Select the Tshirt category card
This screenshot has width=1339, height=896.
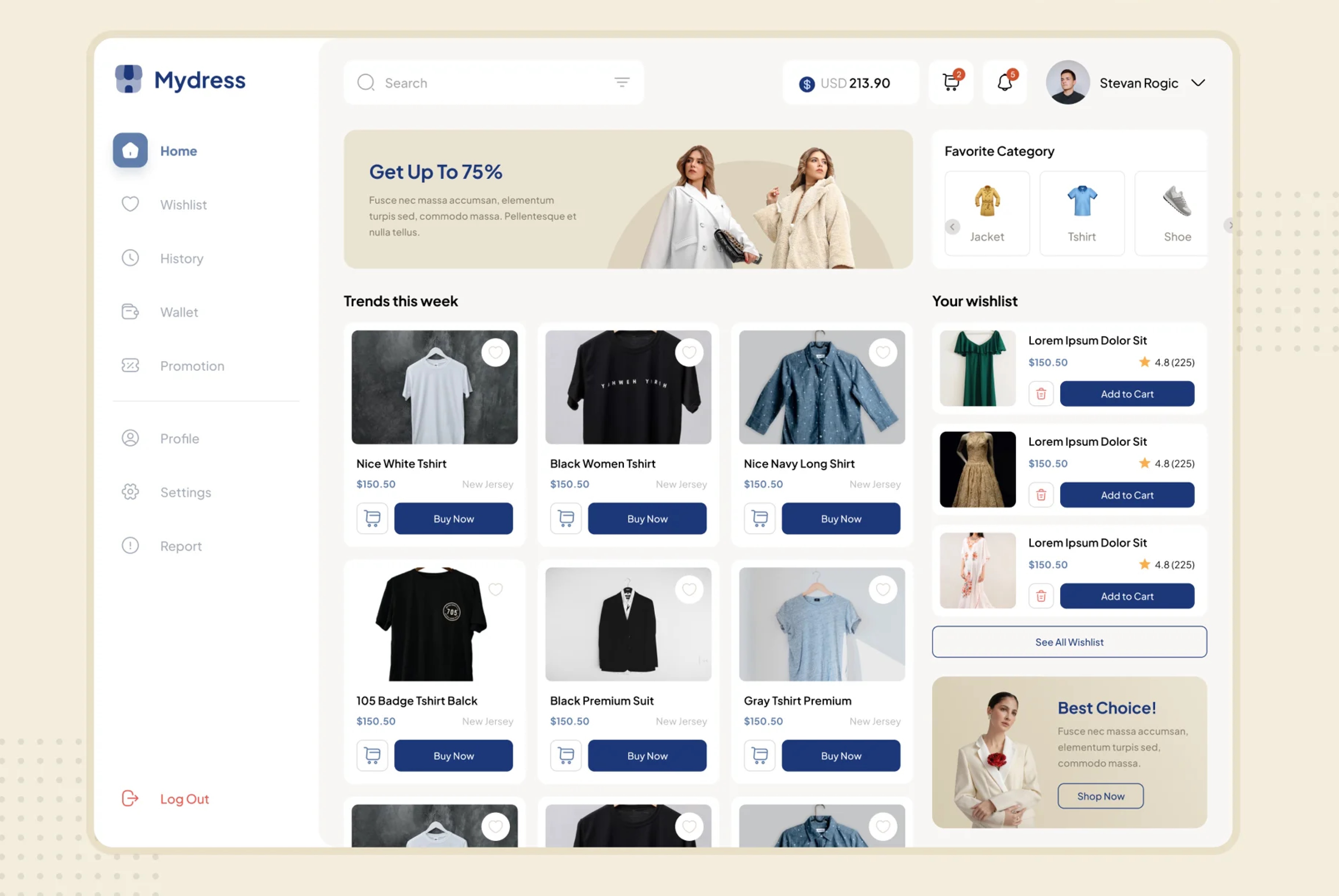click(1082, 213)
